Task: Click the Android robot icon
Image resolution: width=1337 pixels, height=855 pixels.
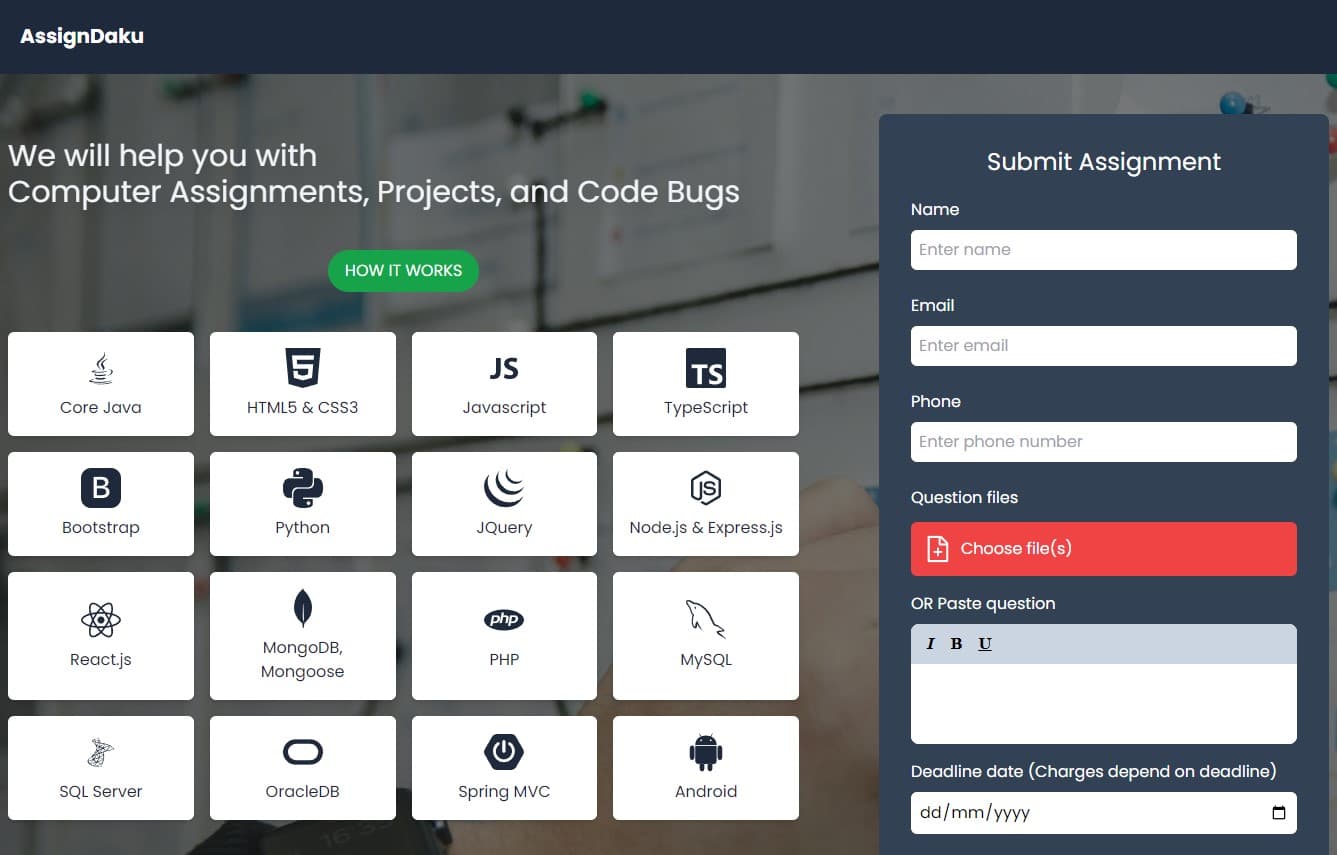Action: 705,752
